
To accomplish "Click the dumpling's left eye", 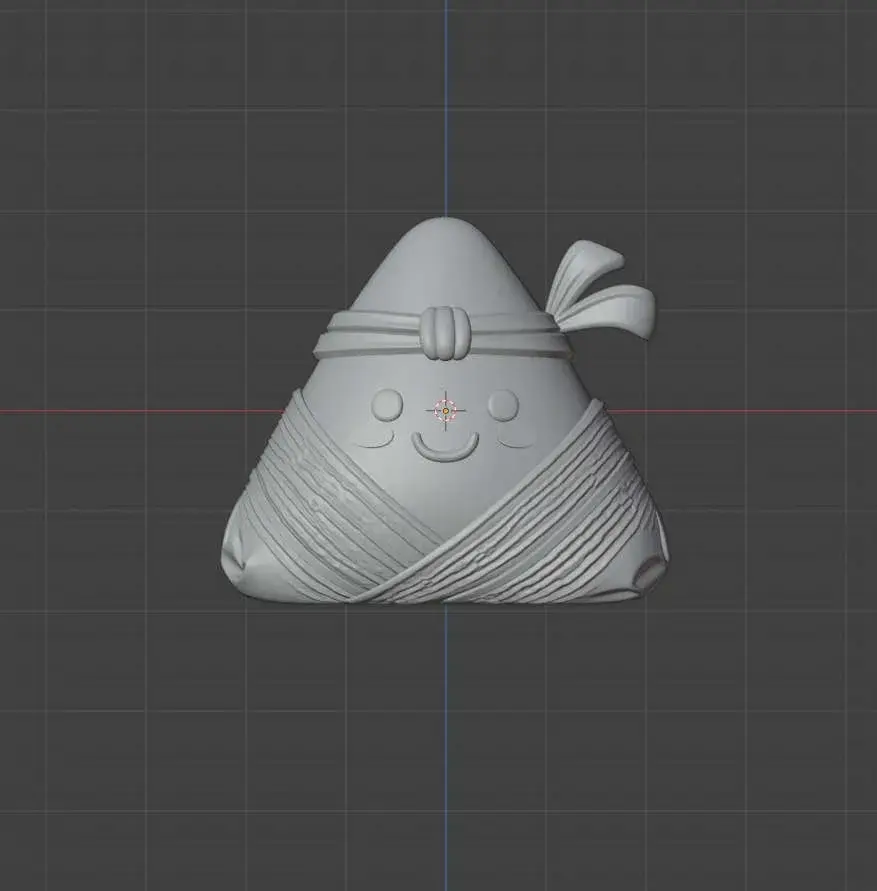I will pyautogui.click(x=388, y=403).
